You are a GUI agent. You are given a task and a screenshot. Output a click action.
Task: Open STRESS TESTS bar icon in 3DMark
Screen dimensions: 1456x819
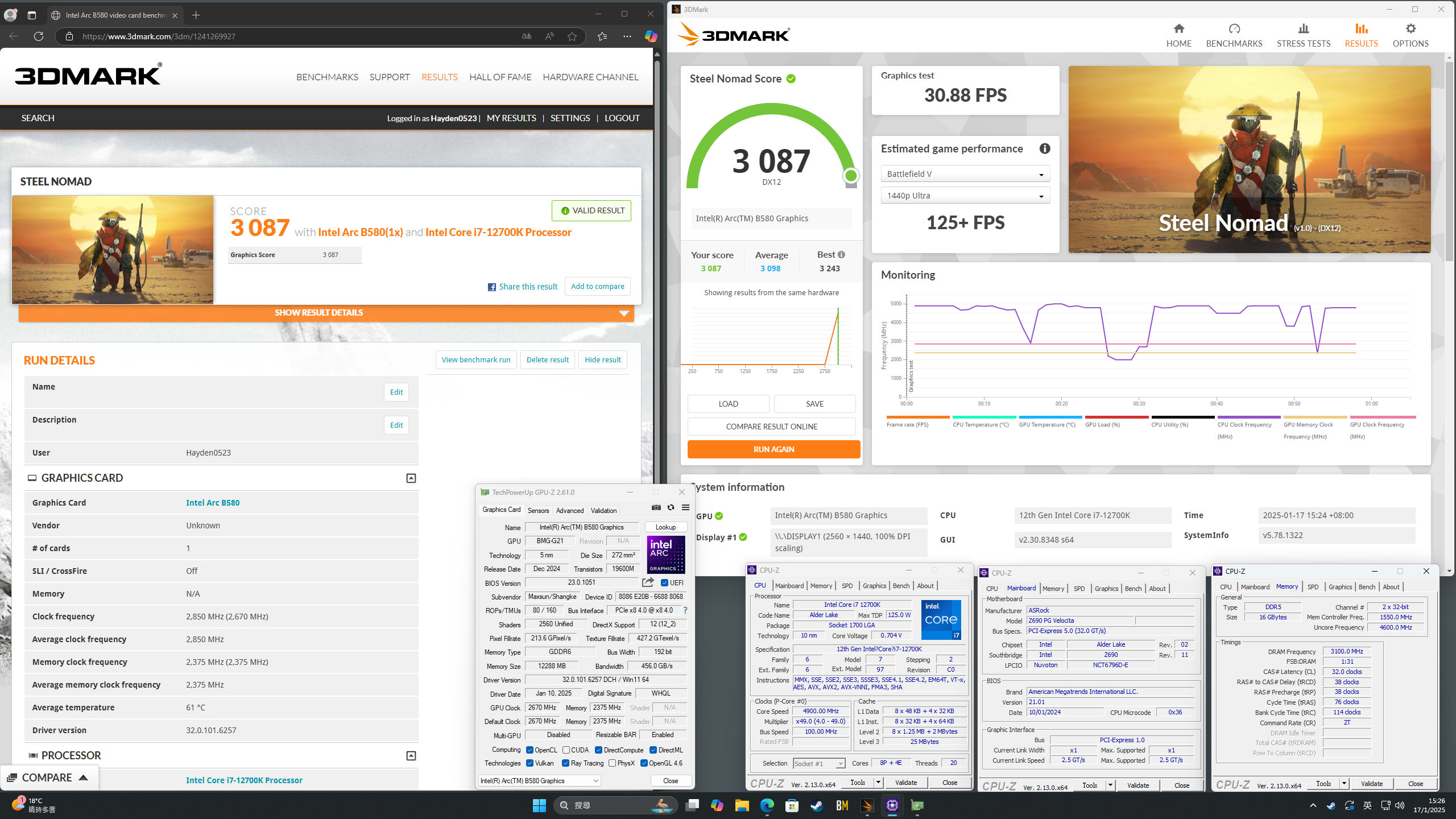click(x=1303, y=28)
